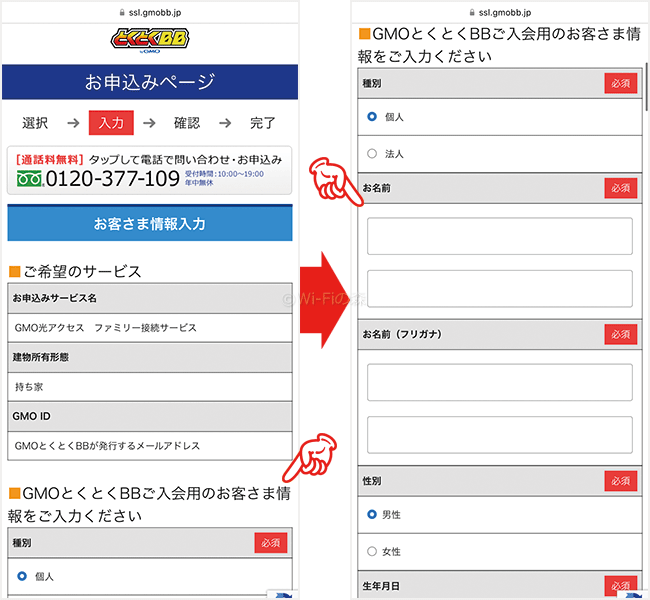This screenshot has height=600, width=650.
Task: Click the 必須 badge next to 性別
Action: coord(621,481)
